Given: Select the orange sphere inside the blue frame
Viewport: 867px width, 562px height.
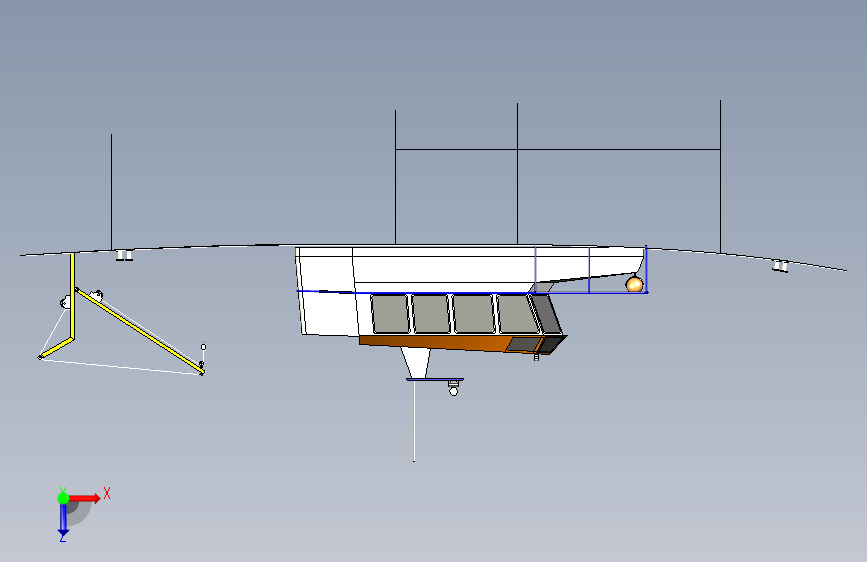Looking at the screenshot, I should click(634, 285).
